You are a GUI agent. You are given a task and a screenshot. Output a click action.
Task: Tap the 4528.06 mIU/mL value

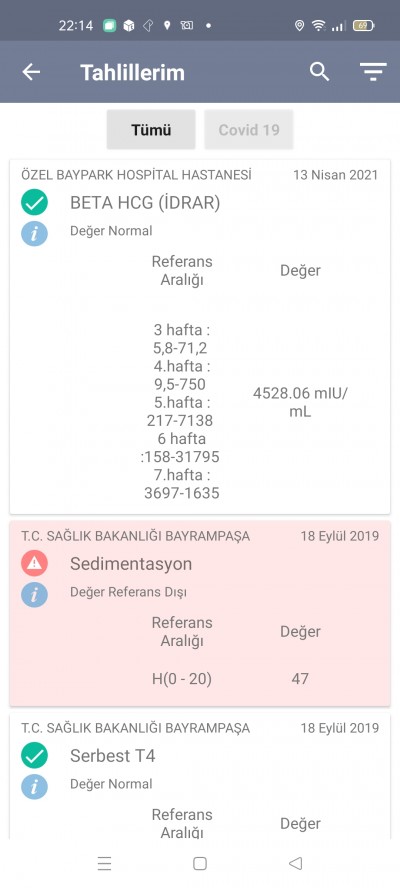pyautogui.click(x=300, y=402)
